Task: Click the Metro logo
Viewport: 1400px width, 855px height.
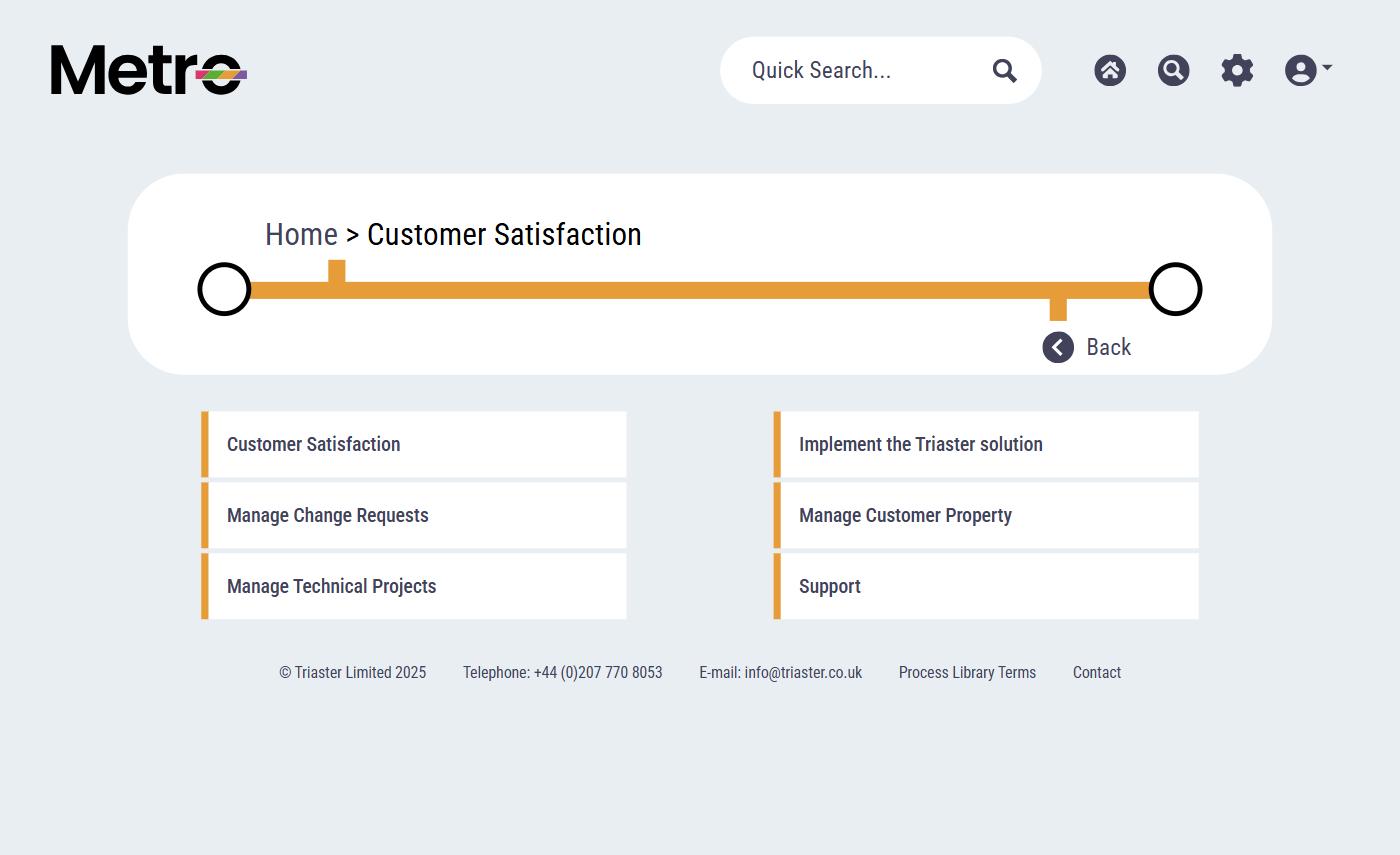Action: pyautogui.click(x=149, y=70)
